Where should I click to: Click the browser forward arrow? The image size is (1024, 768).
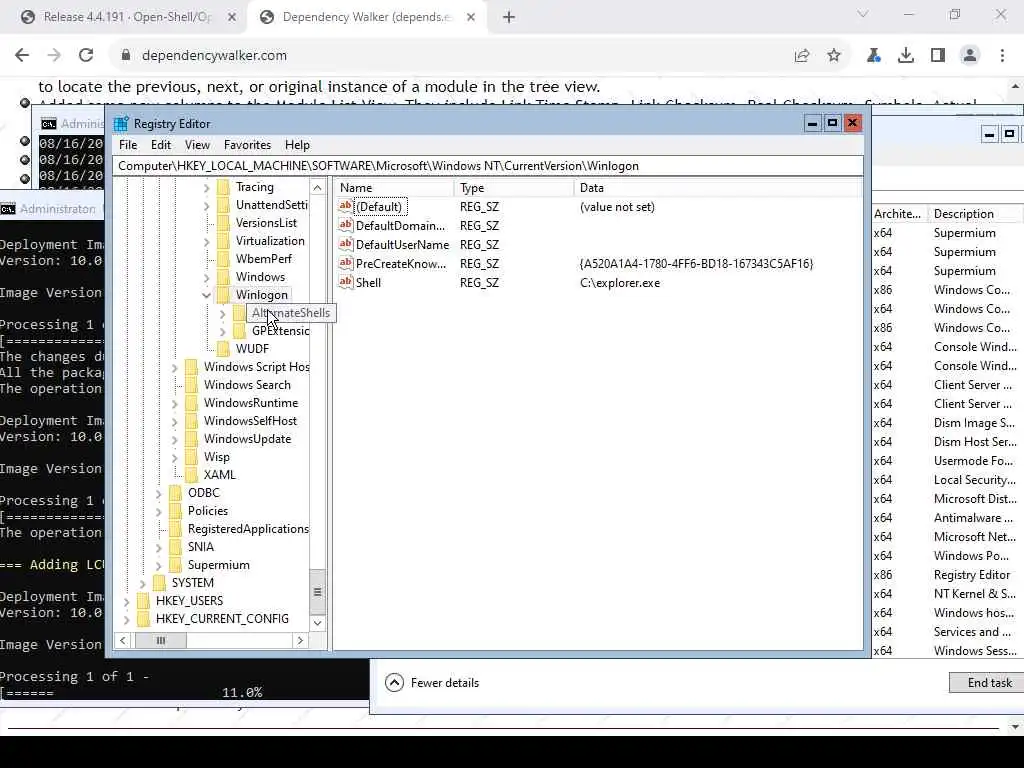(x=54, y=56)
